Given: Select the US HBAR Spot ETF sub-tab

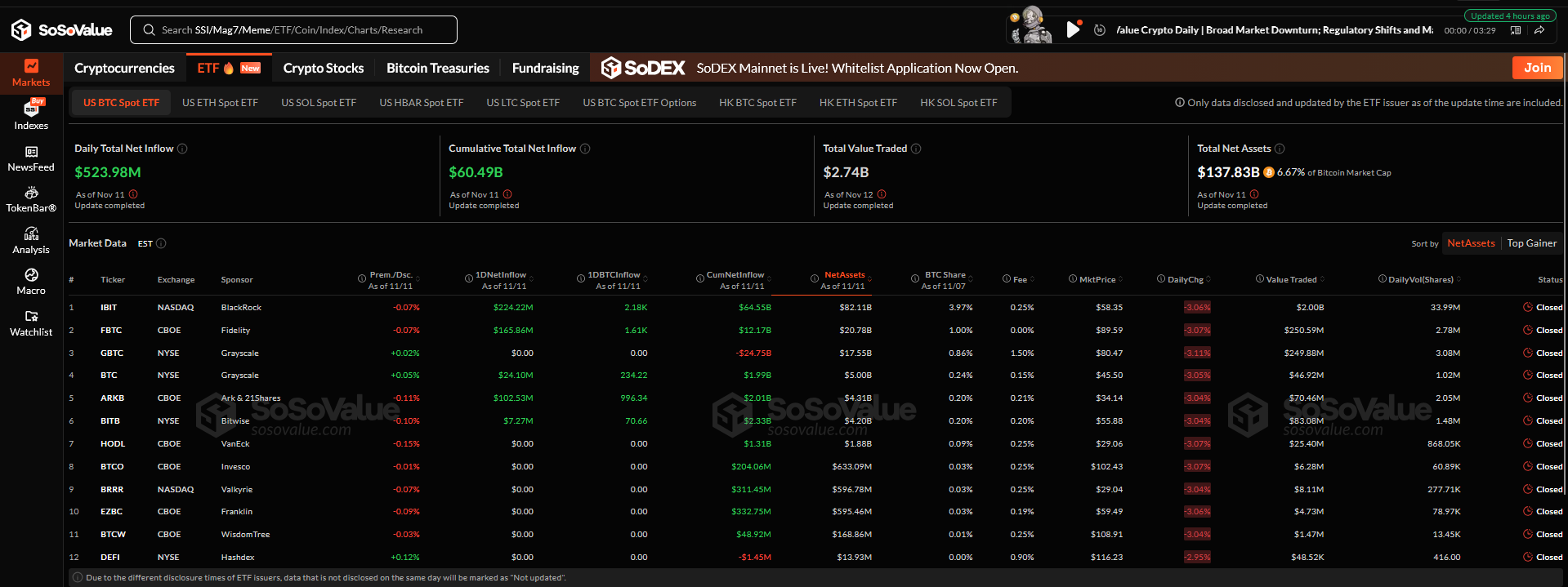Looking at the screenshot, I should tap(422, 103).
